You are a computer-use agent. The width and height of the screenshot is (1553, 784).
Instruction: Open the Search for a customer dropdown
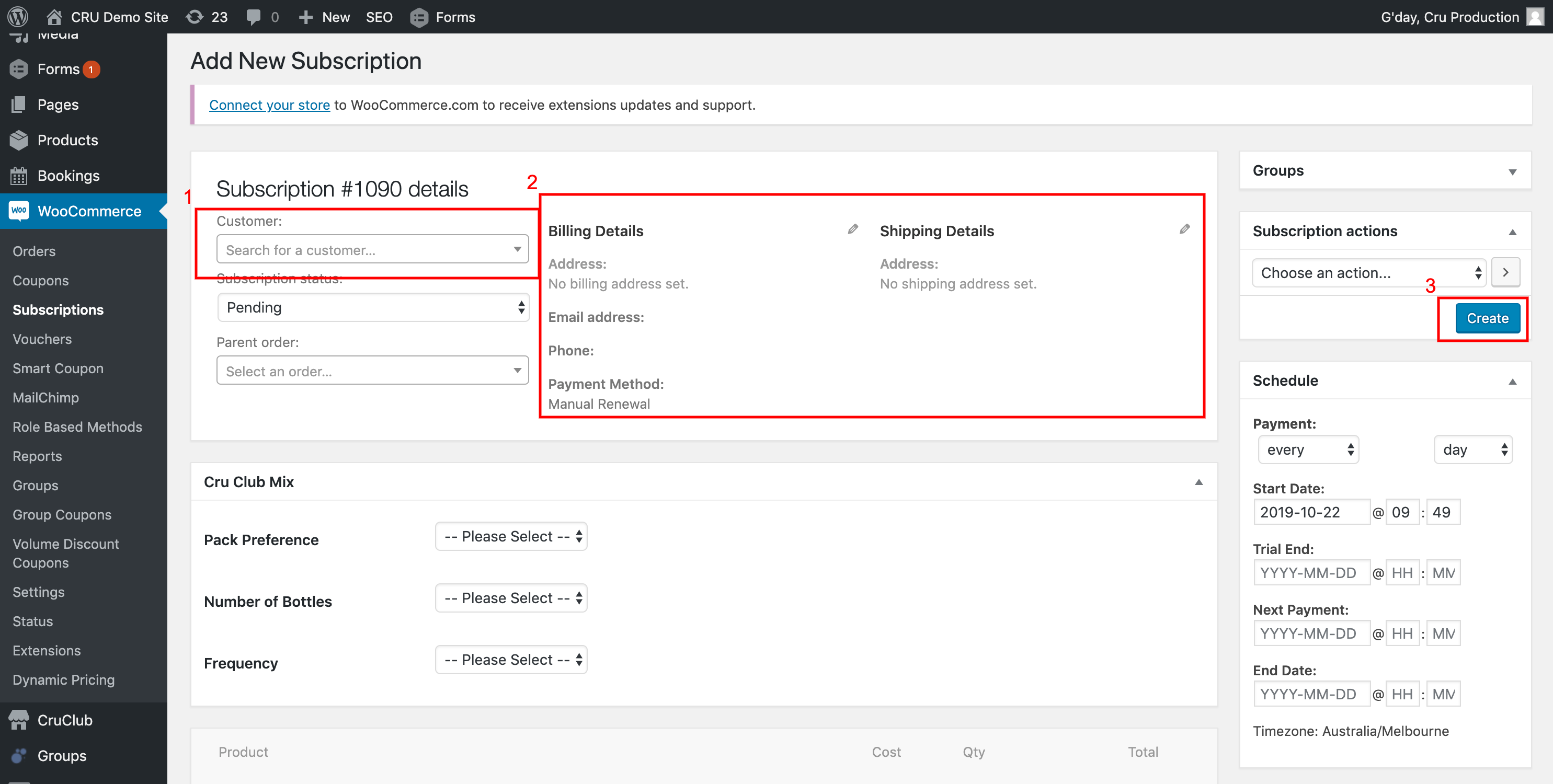point(373,249)
